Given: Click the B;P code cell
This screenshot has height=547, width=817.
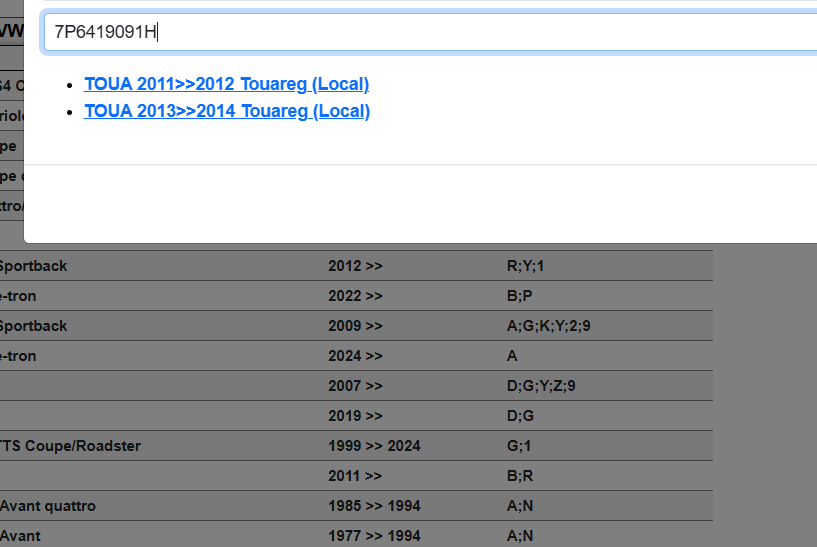Looking at the screenshot, I should (x=519, y=296).
